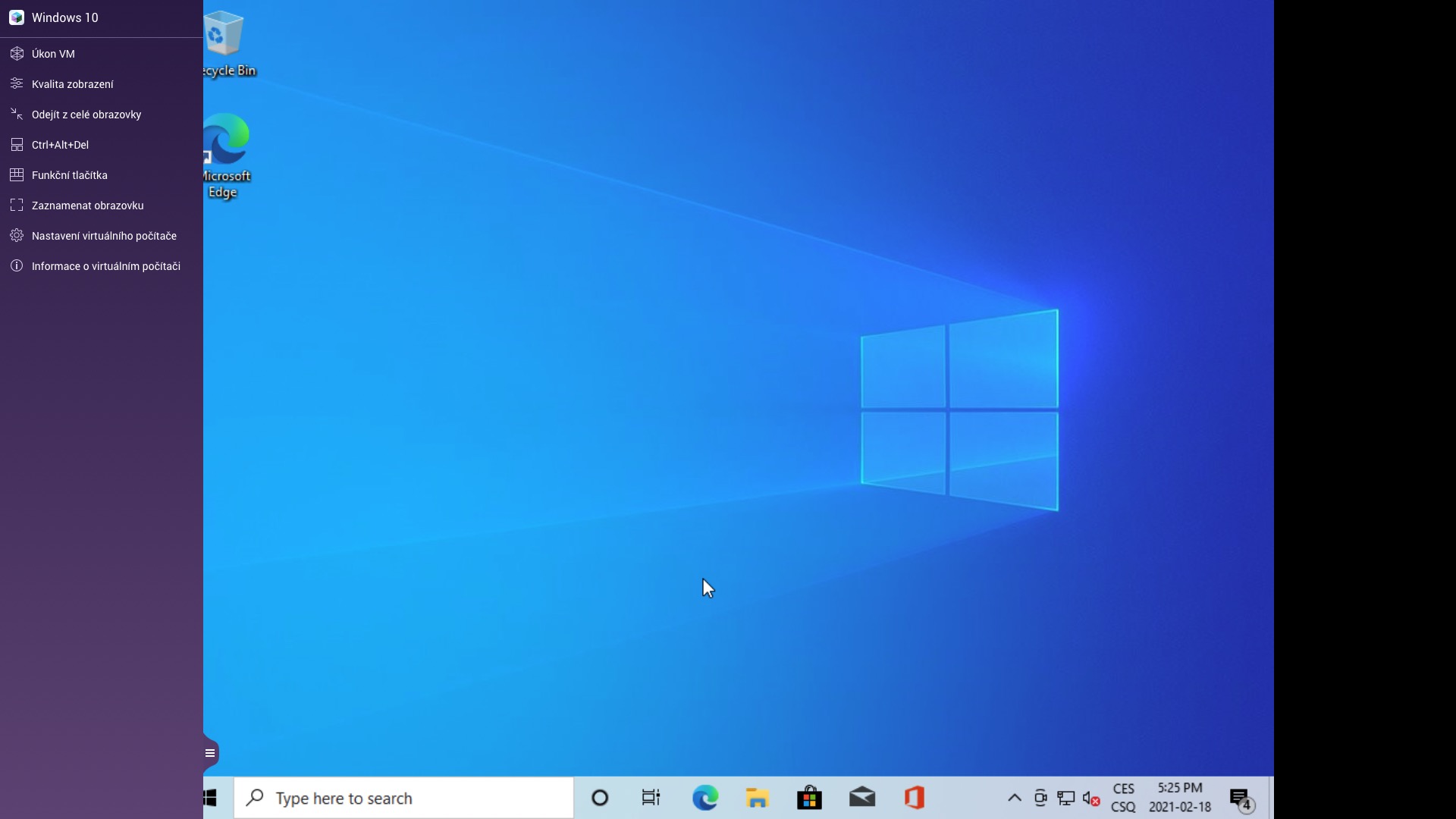Open Nastavení virtuálního počítače
The height and width of the screenshot is (819, 1456).
[104, 236]
